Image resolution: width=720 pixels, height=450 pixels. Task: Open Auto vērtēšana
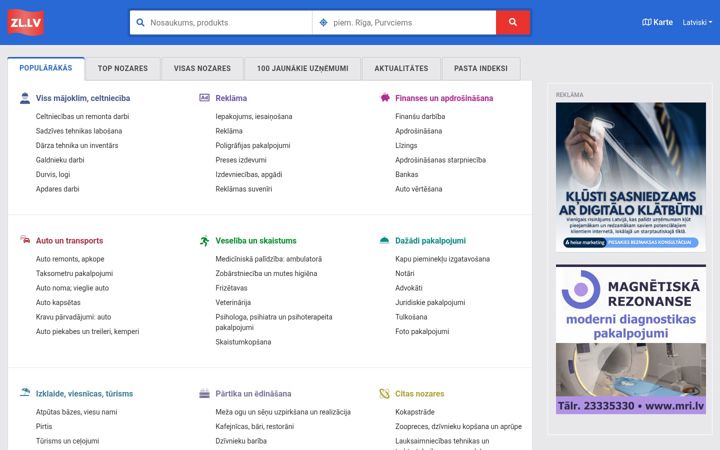[419, 189]
